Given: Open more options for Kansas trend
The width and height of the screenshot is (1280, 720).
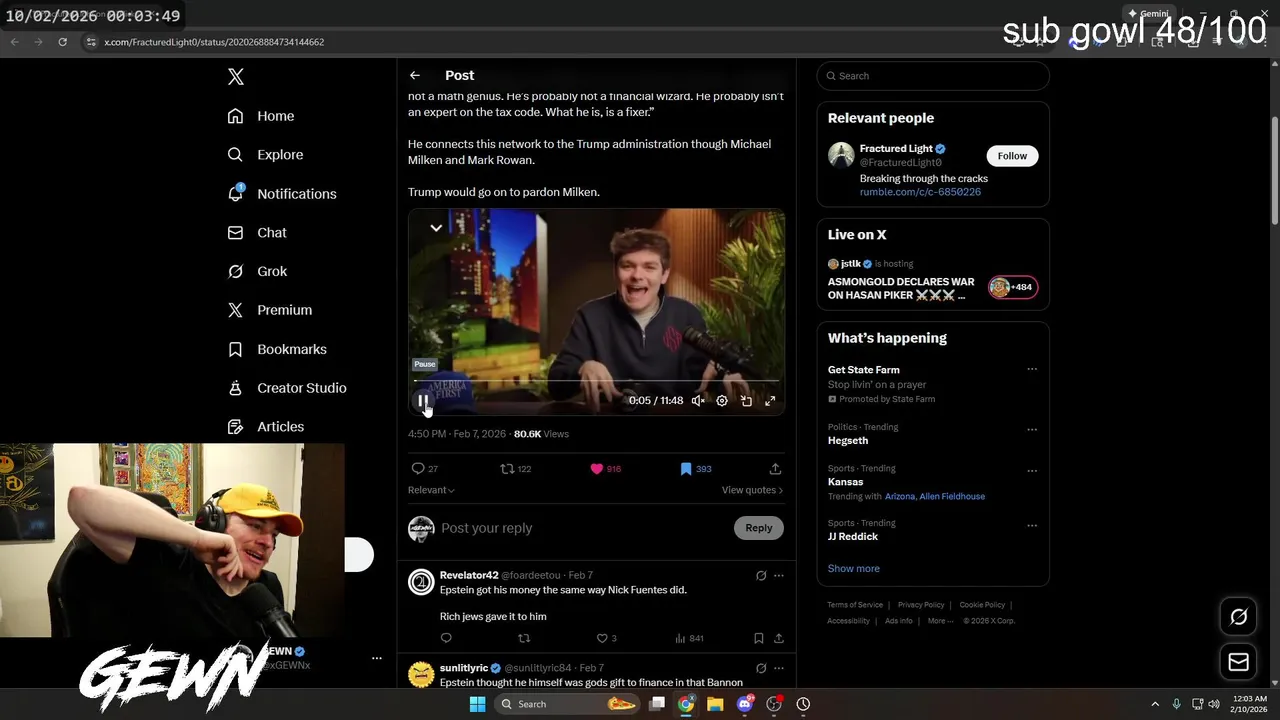Looking at the screenshot, I should (1032, 471).
